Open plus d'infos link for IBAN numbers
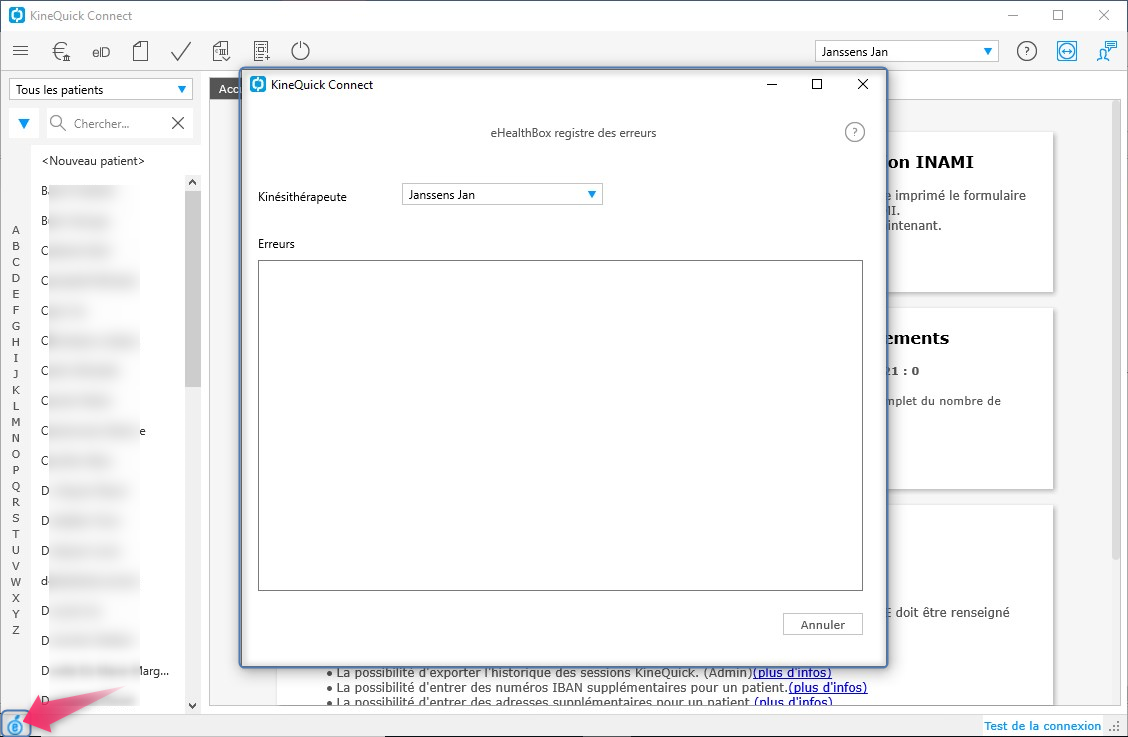Viewport: 1128px width, 737px height. coord(828,687)
